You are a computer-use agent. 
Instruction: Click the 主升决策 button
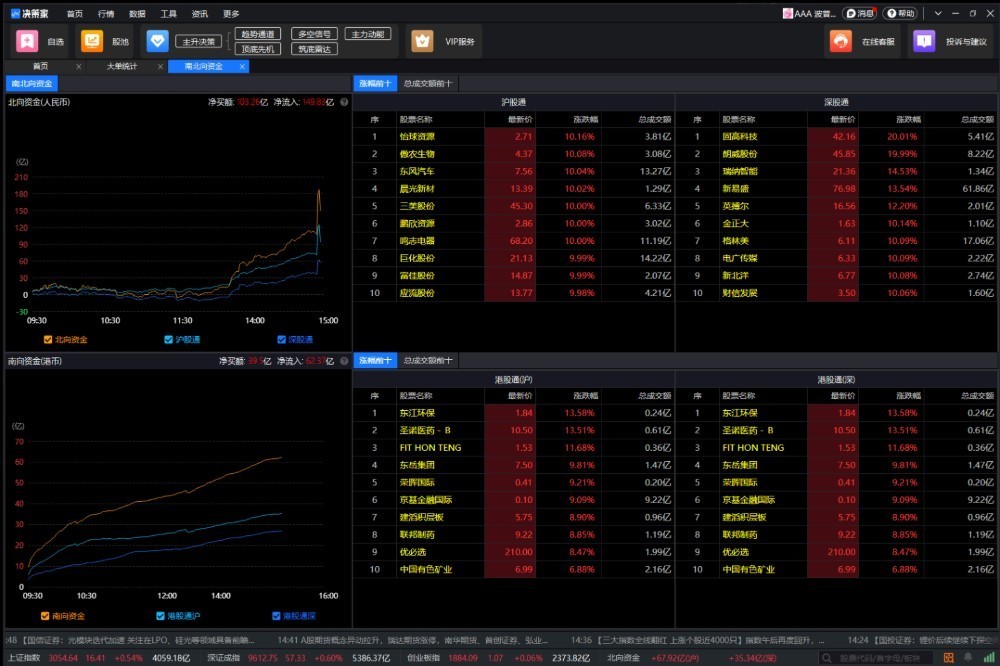(198, 42)
